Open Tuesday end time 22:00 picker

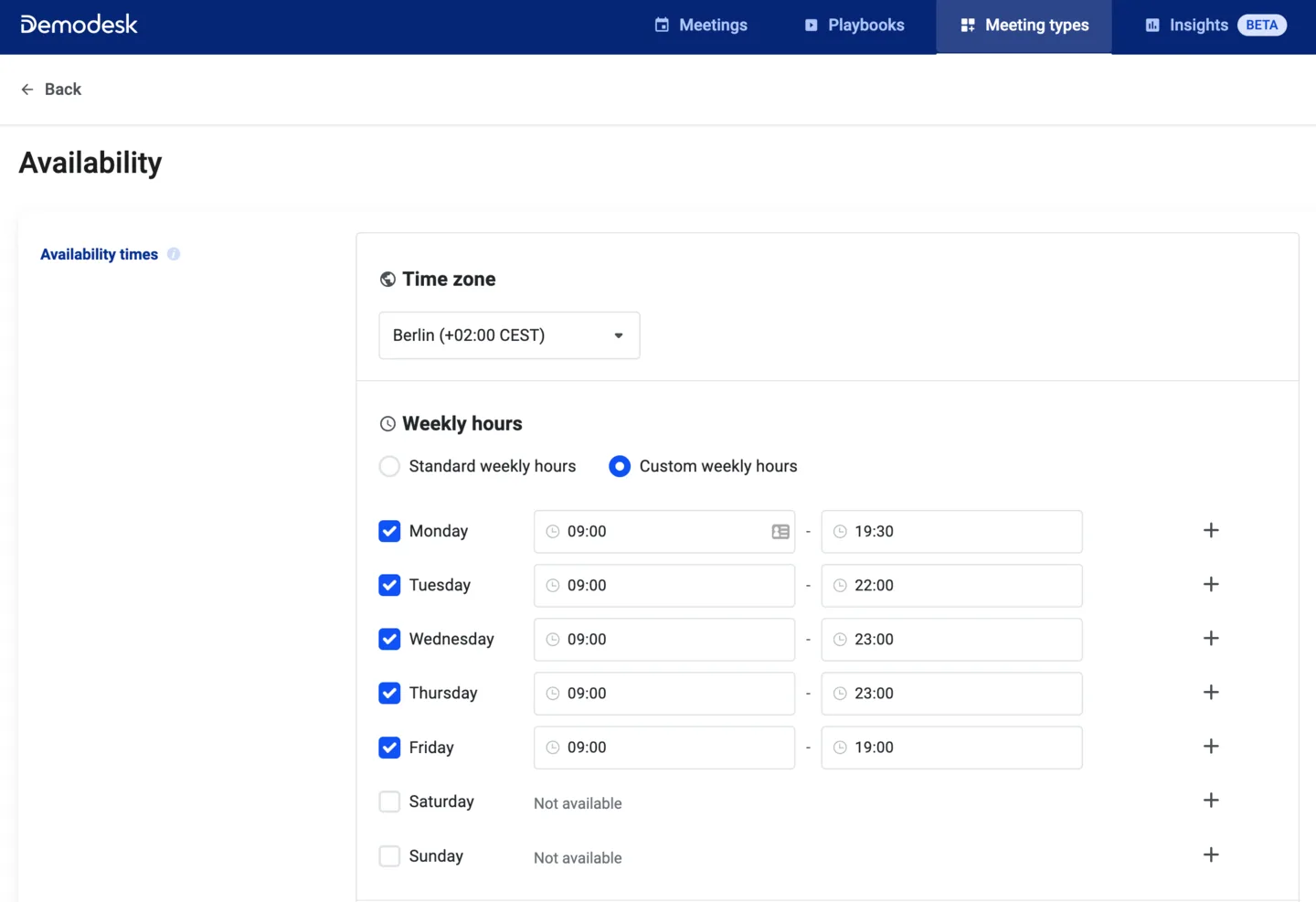951,586
